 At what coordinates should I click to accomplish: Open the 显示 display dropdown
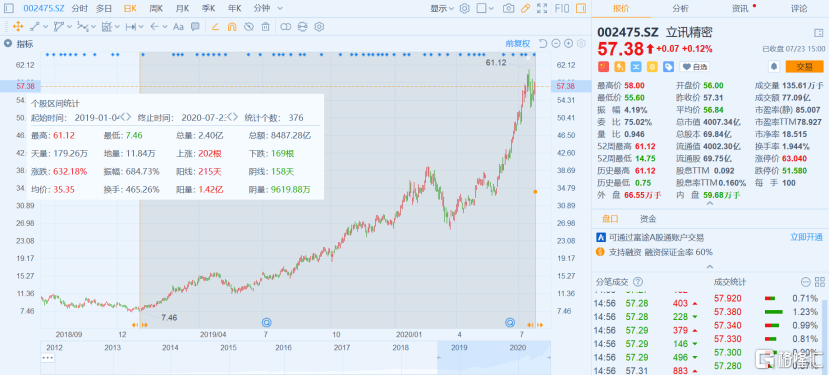(x=443, y=8)
